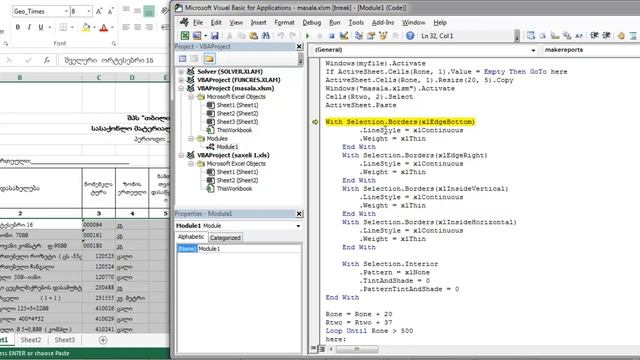Open the Debug menu
Image resolution: width=640 pixels, height=360 pixels.
coord(311,22)
